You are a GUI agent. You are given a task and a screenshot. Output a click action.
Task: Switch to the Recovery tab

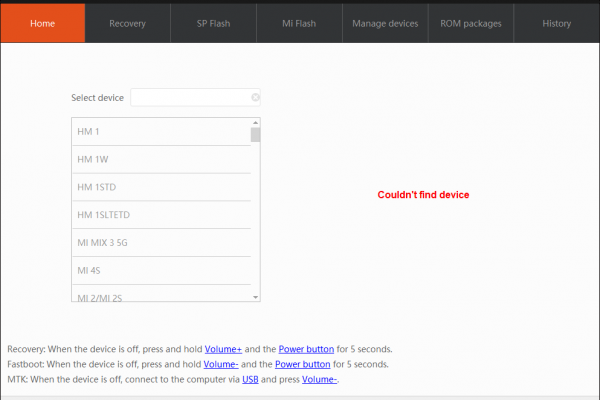(127, 23)
